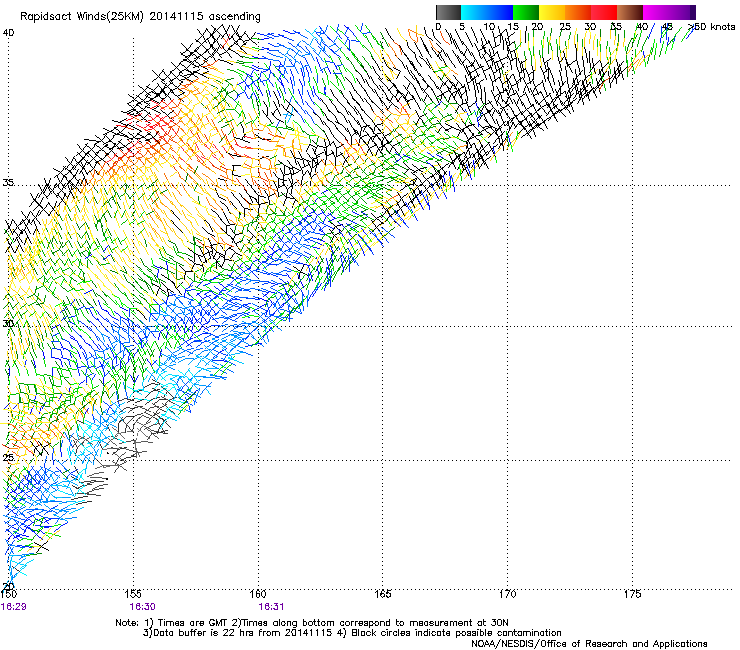Click the purple time stamp '16:31'
Screen dimensions: 740x650
pos(271,607)
